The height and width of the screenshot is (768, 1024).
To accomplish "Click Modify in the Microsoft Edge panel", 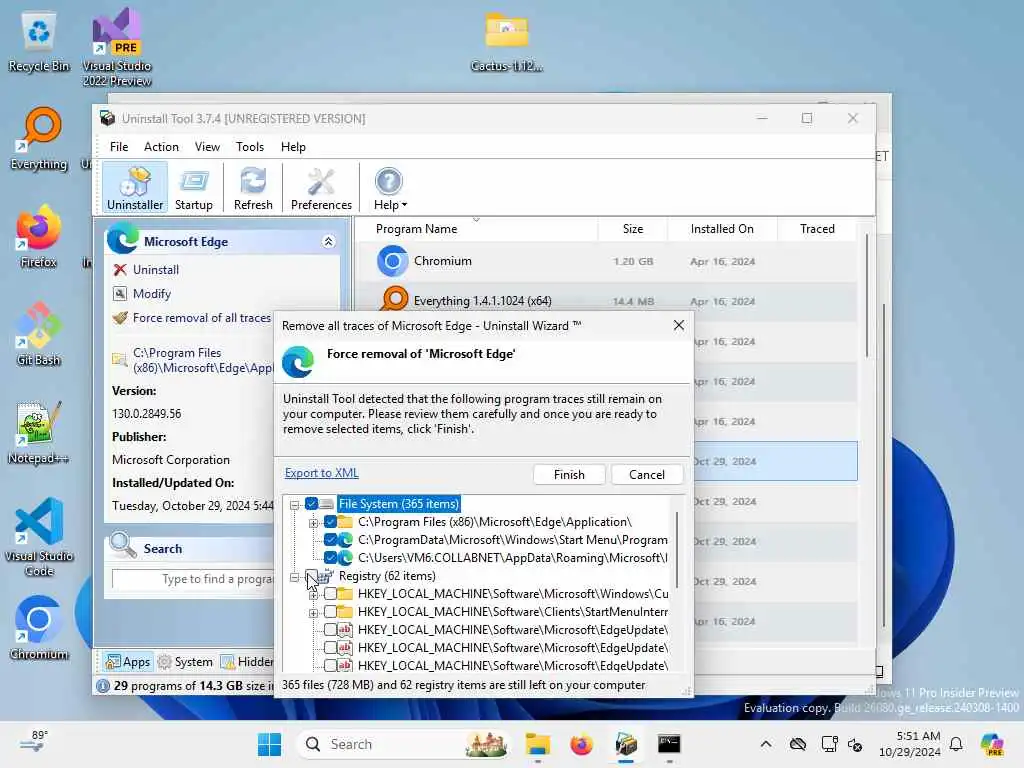I will 152,294.
